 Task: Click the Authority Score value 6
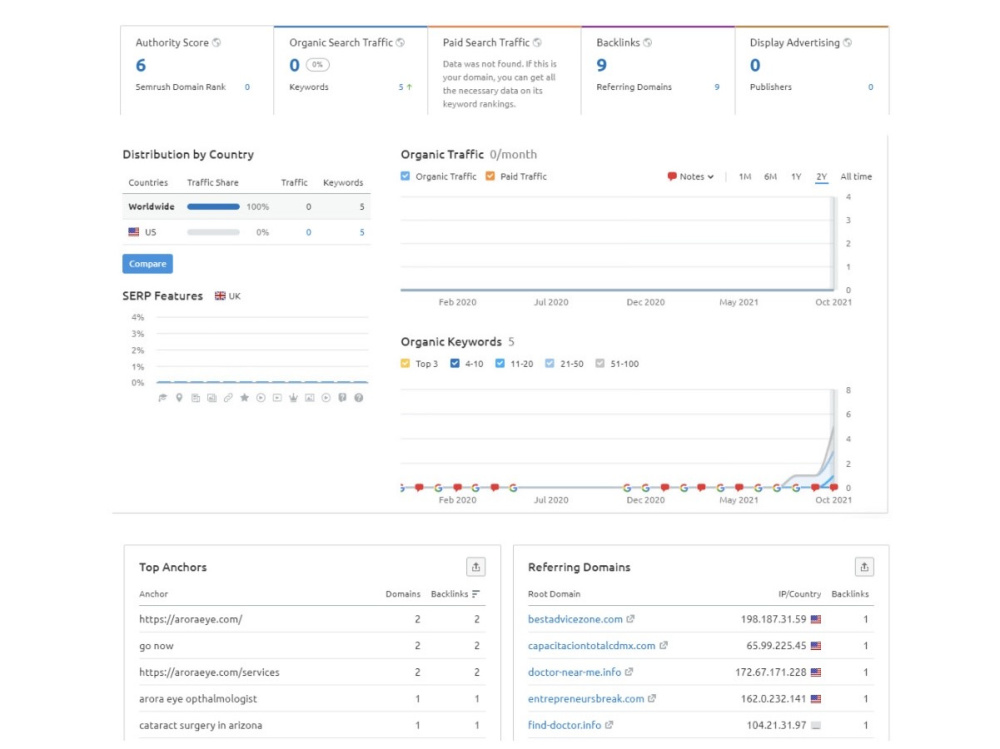141,65
